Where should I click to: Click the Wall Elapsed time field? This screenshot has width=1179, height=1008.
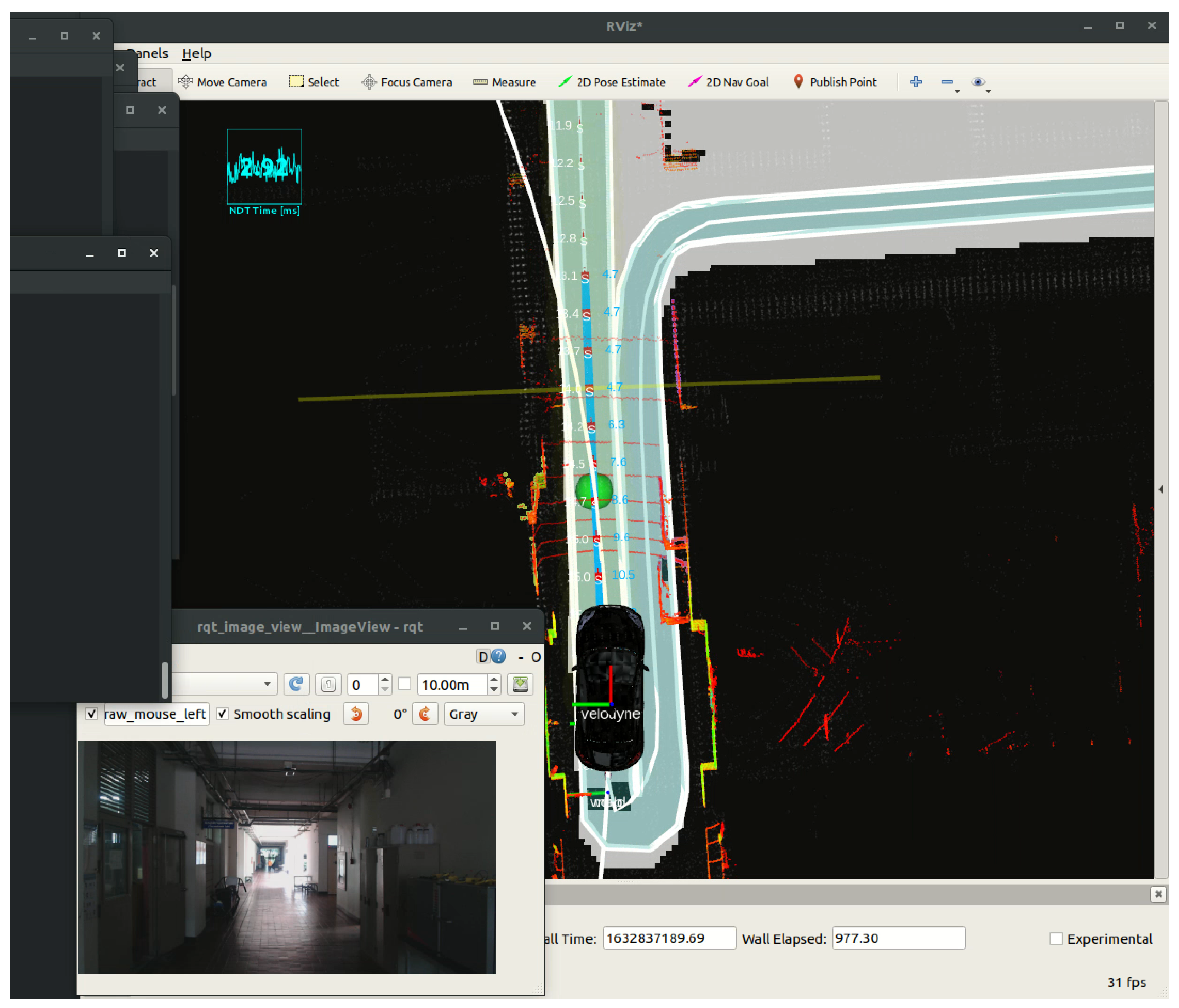(898, 938)
